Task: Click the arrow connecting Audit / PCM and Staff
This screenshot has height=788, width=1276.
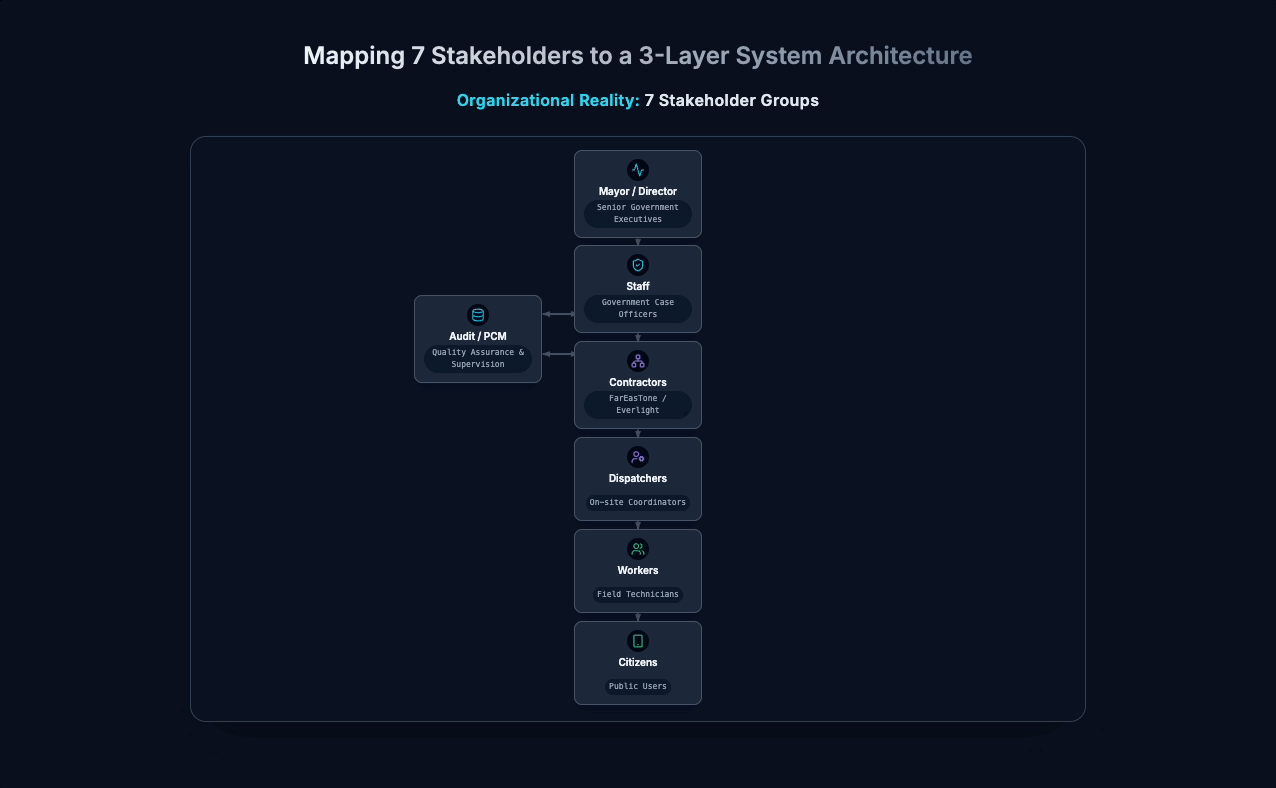Action: coord(558,314)
